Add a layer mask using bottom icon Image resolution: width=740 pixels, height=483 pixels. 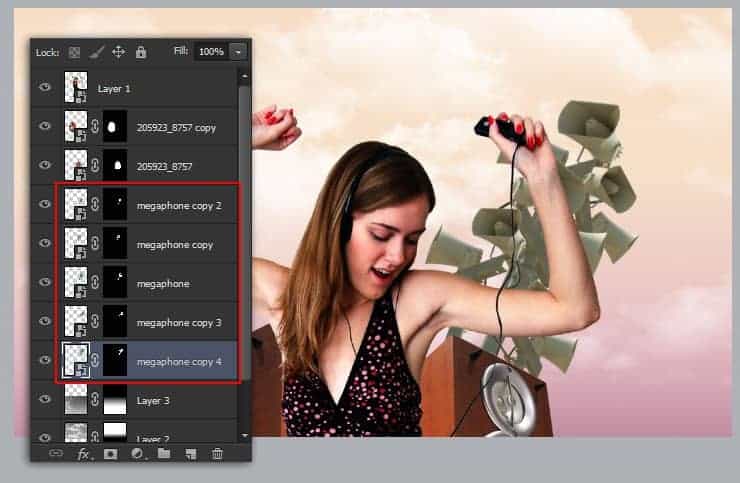pyautogui.click(x=110, y=453)
